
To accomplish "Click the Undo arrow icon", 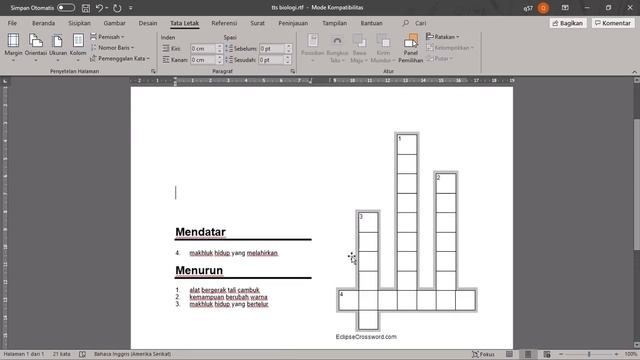I will pyautogui.click(x=99, y=8).
